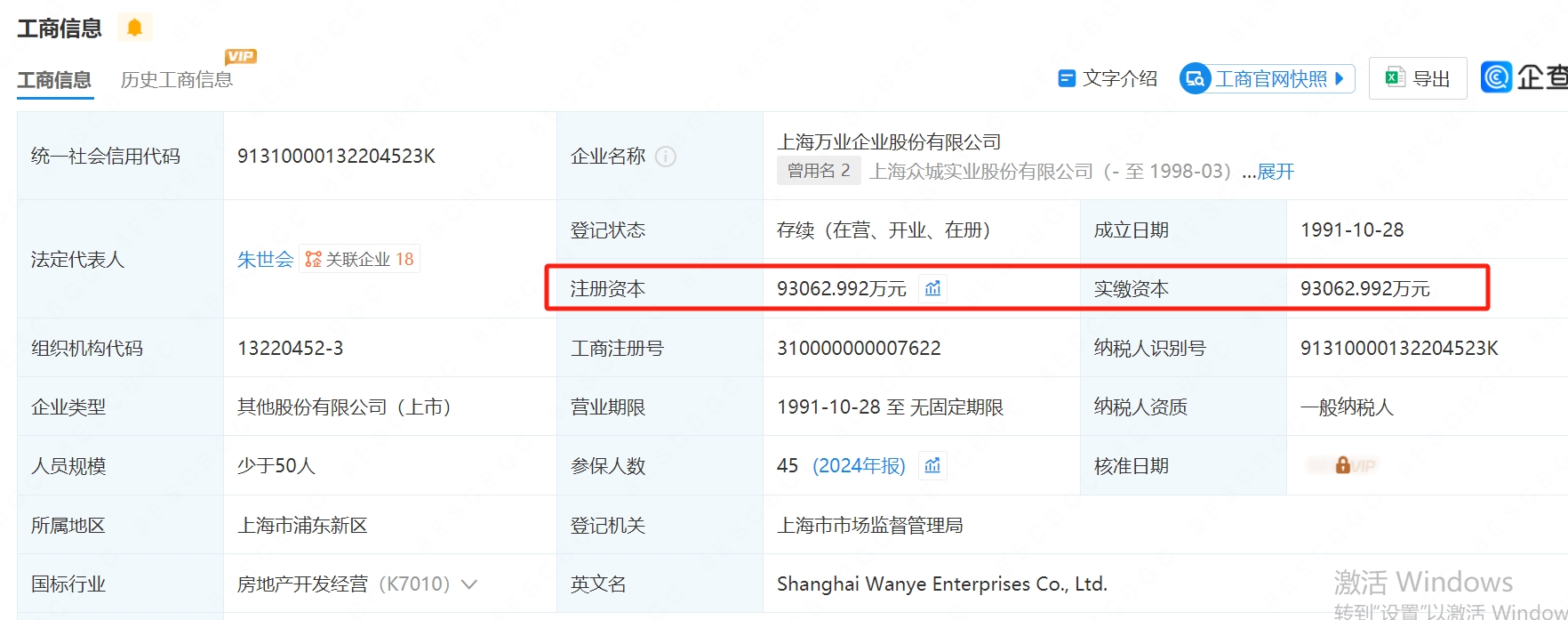The height and width of the screenshot is (620, 1568).
Task: Click the 统一社会信用代码 label cell
Action: 120,156
